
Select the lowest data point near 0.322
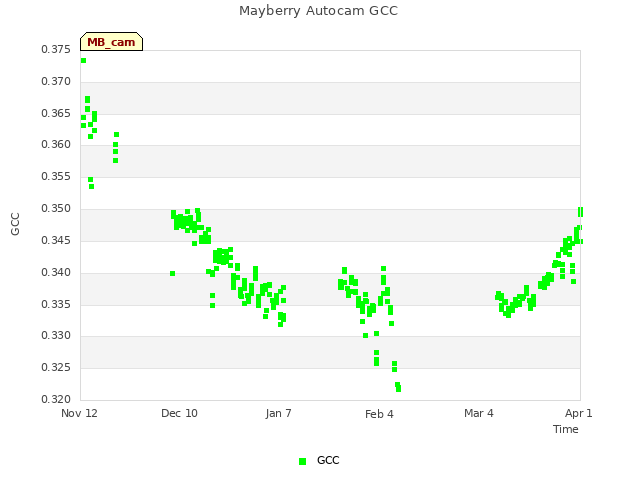pos(398,389)
